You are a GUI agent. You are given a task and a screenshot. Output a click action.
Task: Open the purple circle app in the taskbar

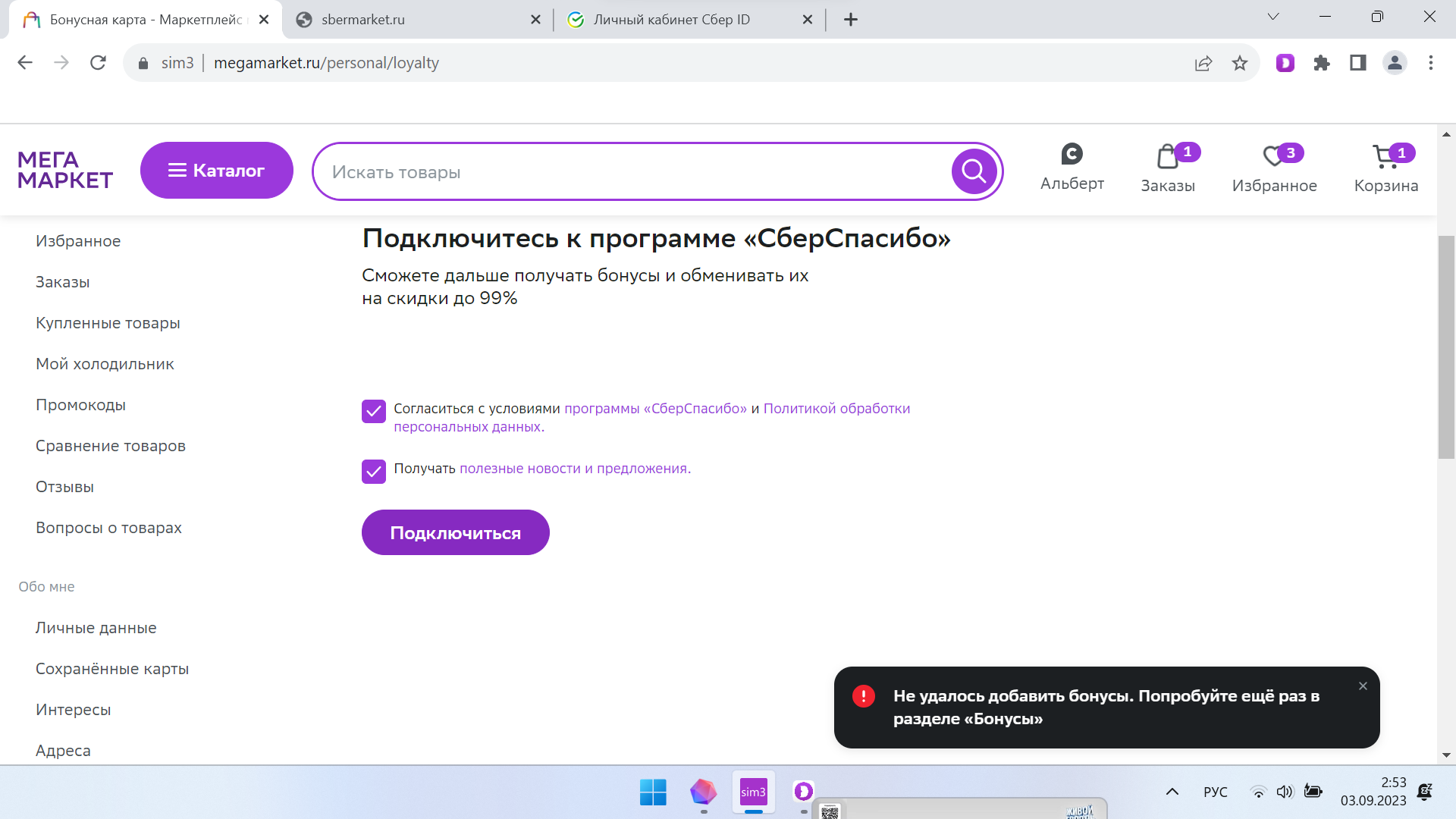[803, 792]
